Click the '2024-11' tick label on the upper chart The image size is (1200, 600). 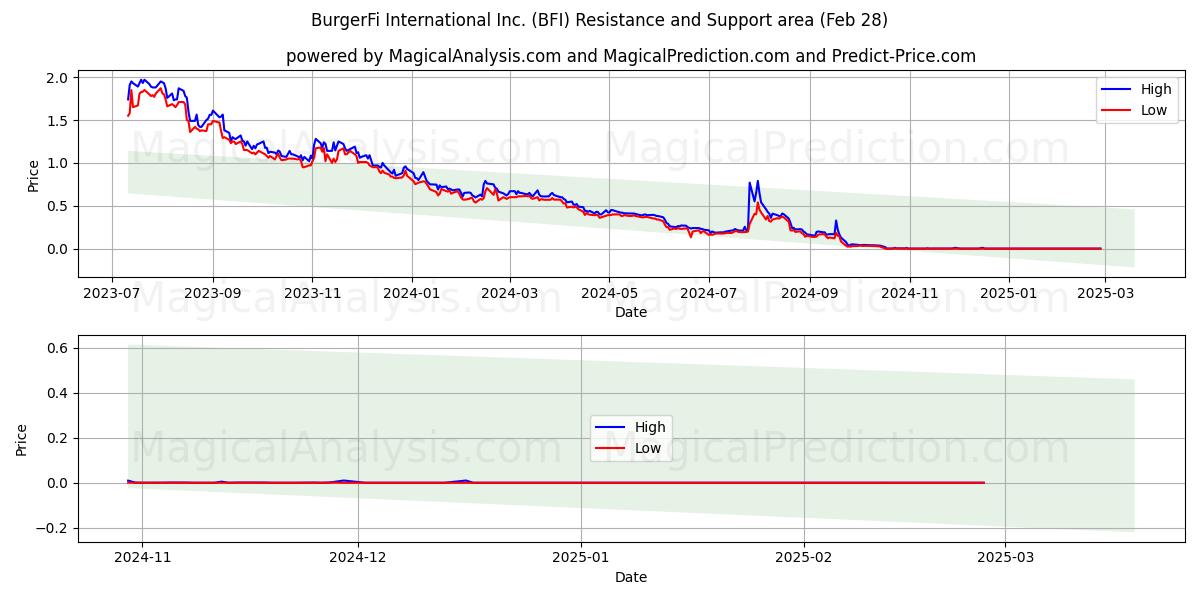coord(910,293)
